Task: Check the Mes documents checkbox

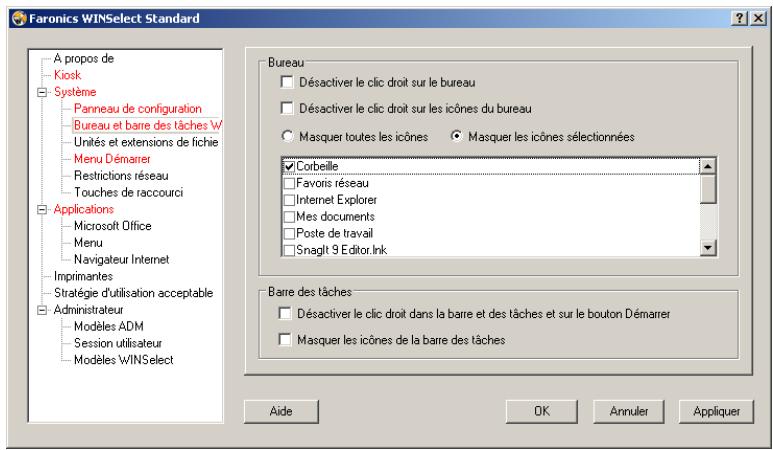Action: tap(289, 217)
